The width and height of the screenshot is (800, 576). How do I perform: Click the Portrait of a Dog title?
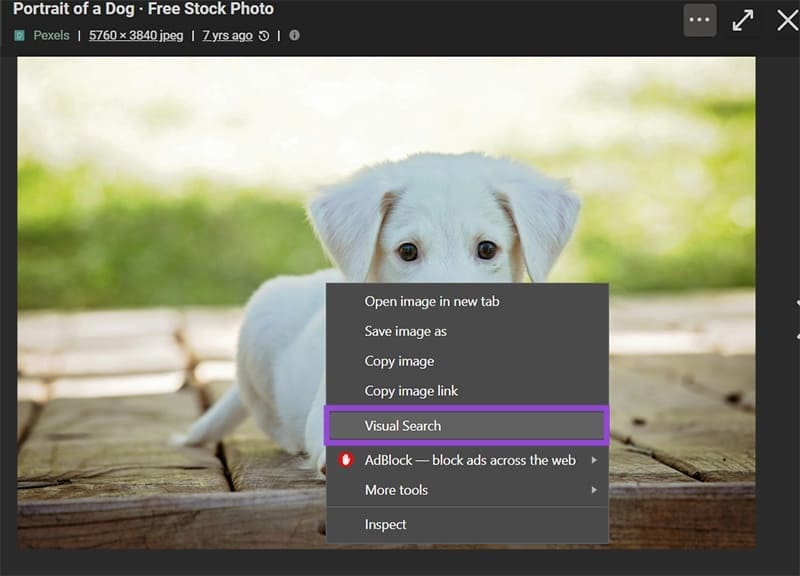(x=143, y=9)
